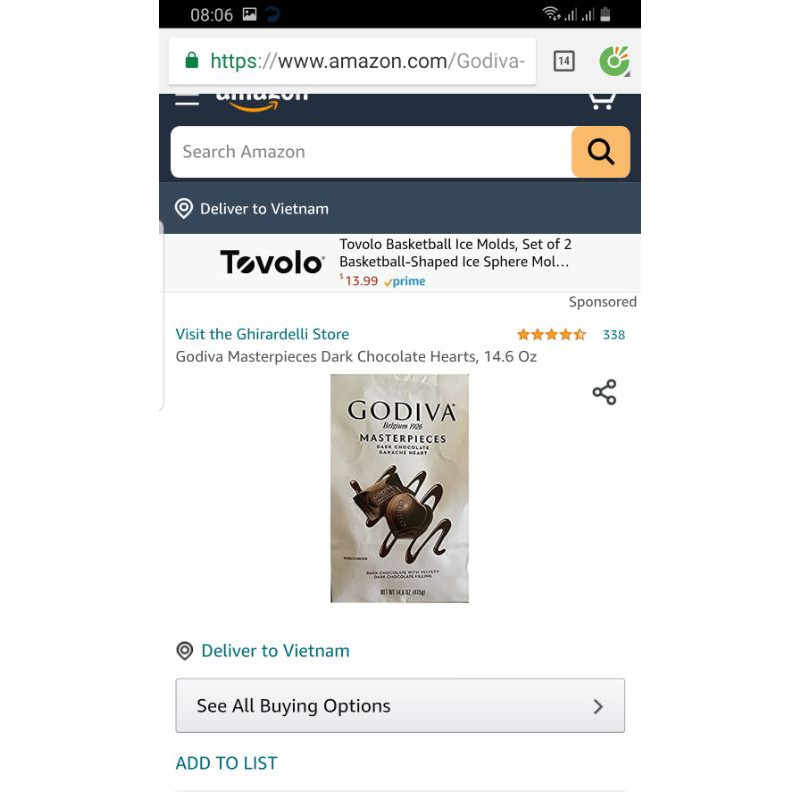
Task: Tap the green browser logo icon
Action: (x=614, y=61)
